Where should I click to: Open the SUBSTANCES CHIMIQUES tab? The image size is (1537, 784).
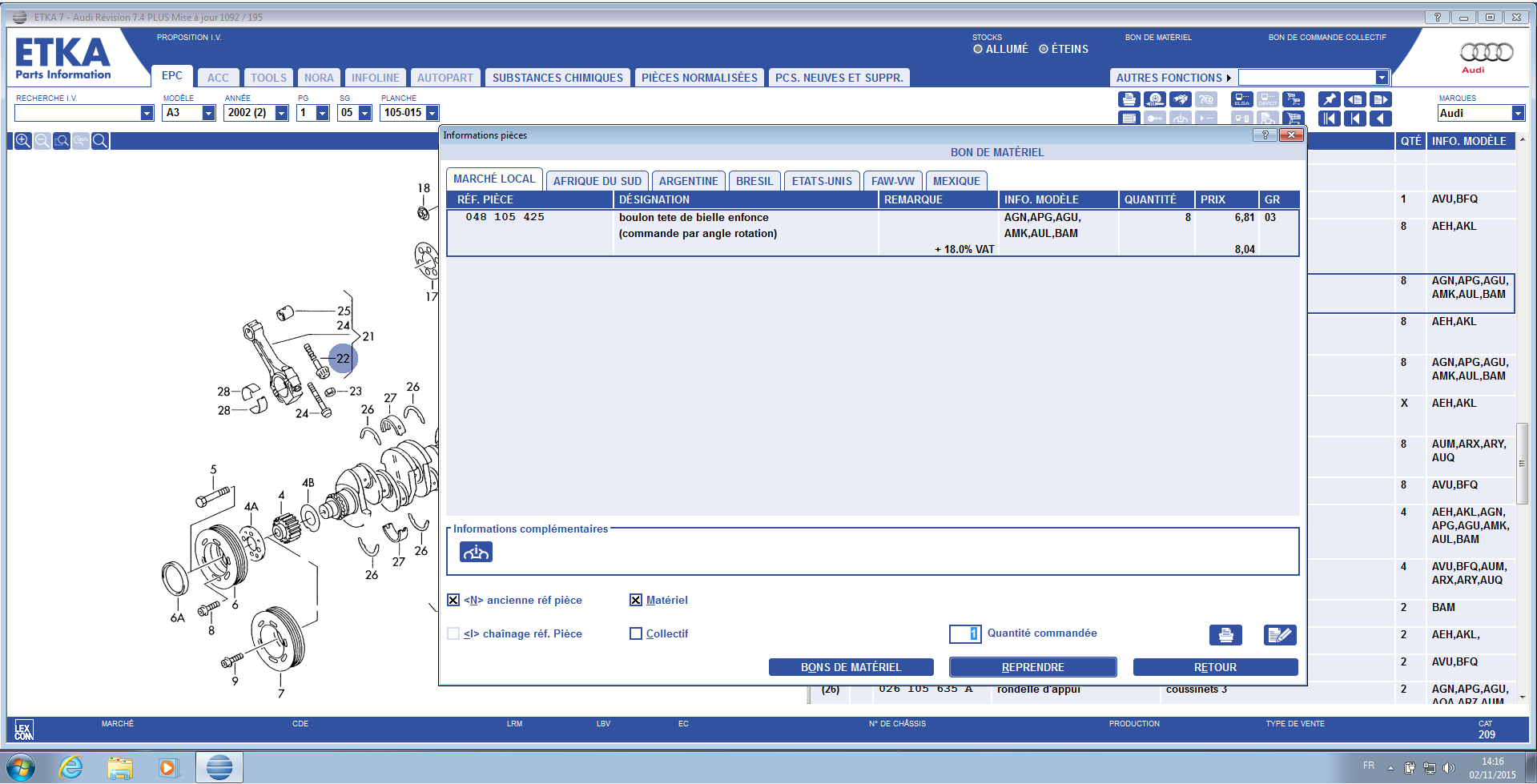tap(557, 78)
